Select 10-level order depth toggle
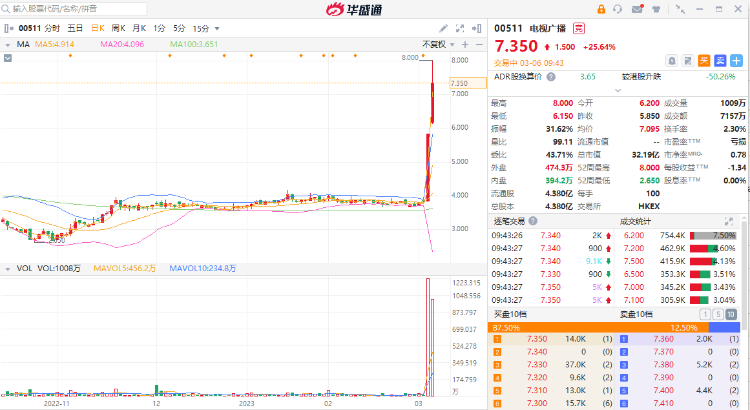Screen dimensions: 750x410 pos(731,314)
